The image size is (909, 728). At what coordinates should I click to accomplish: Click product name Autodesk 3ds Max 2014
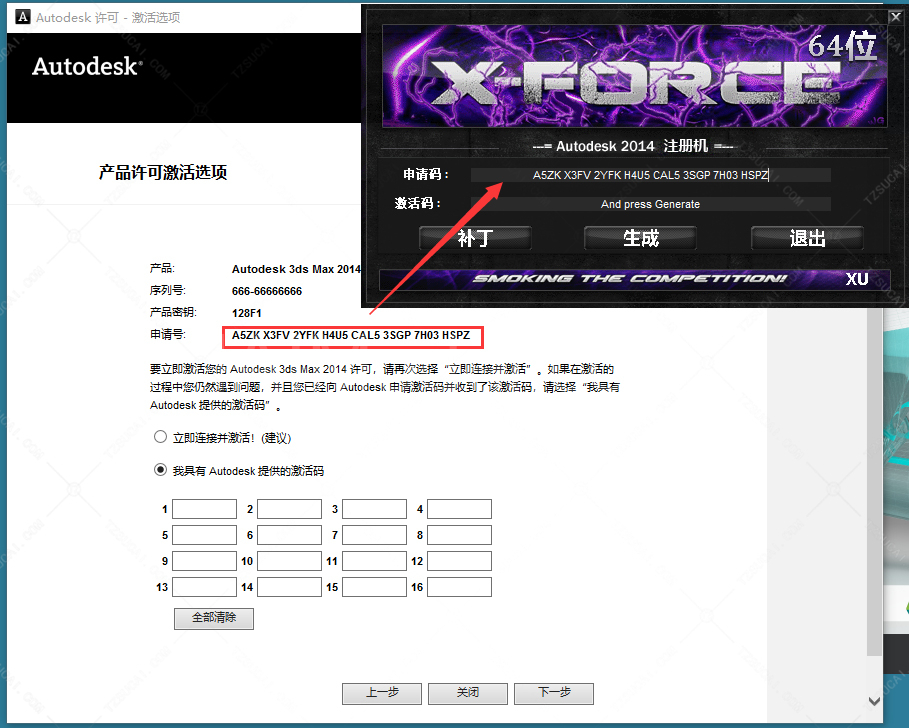click(296, 269)
